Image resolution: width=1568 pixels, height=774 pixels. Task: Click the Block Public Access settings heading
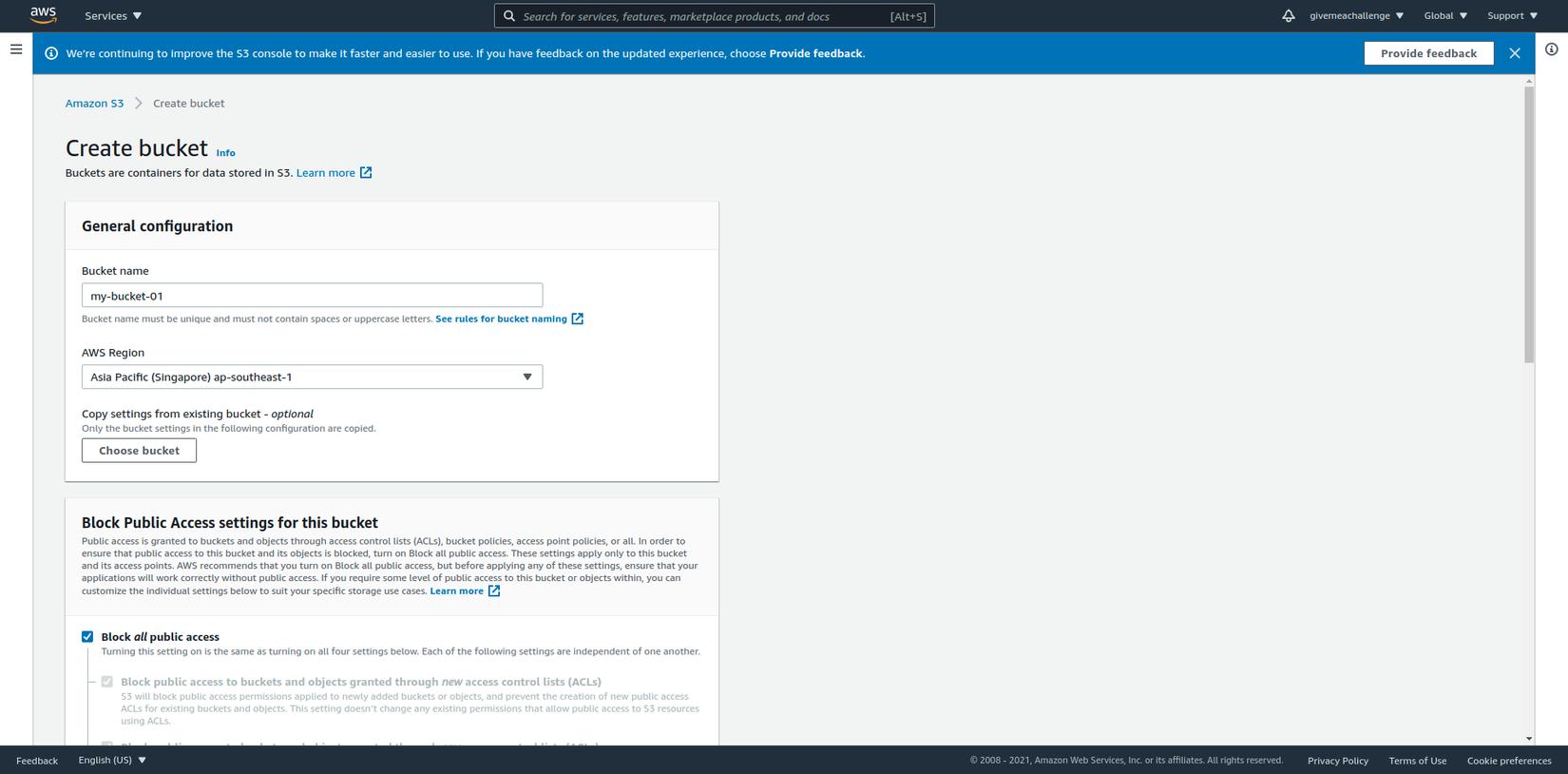(230, 523)
